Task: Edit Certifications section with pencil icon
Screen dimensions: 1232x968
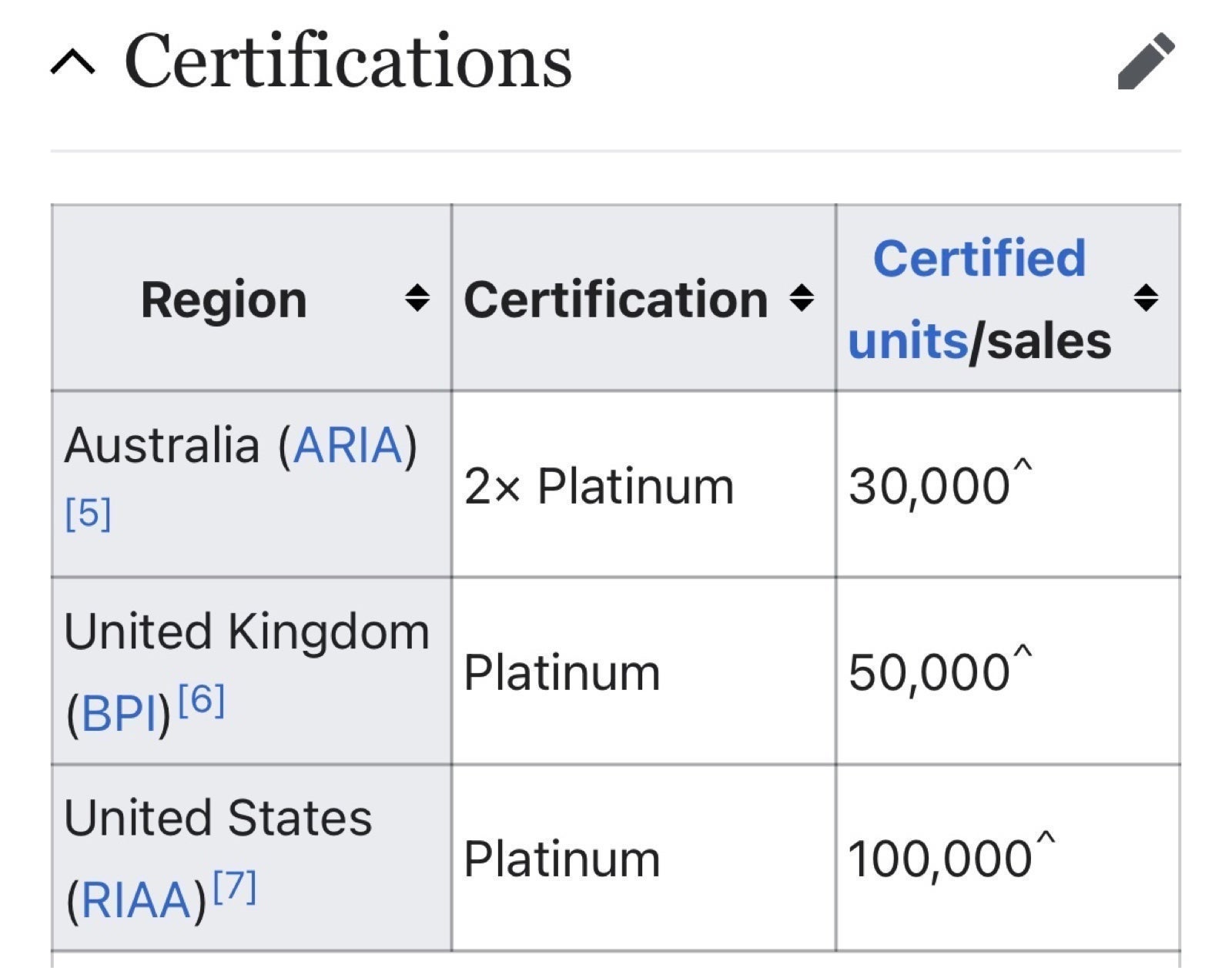Action: click(x=1146, y=61)
